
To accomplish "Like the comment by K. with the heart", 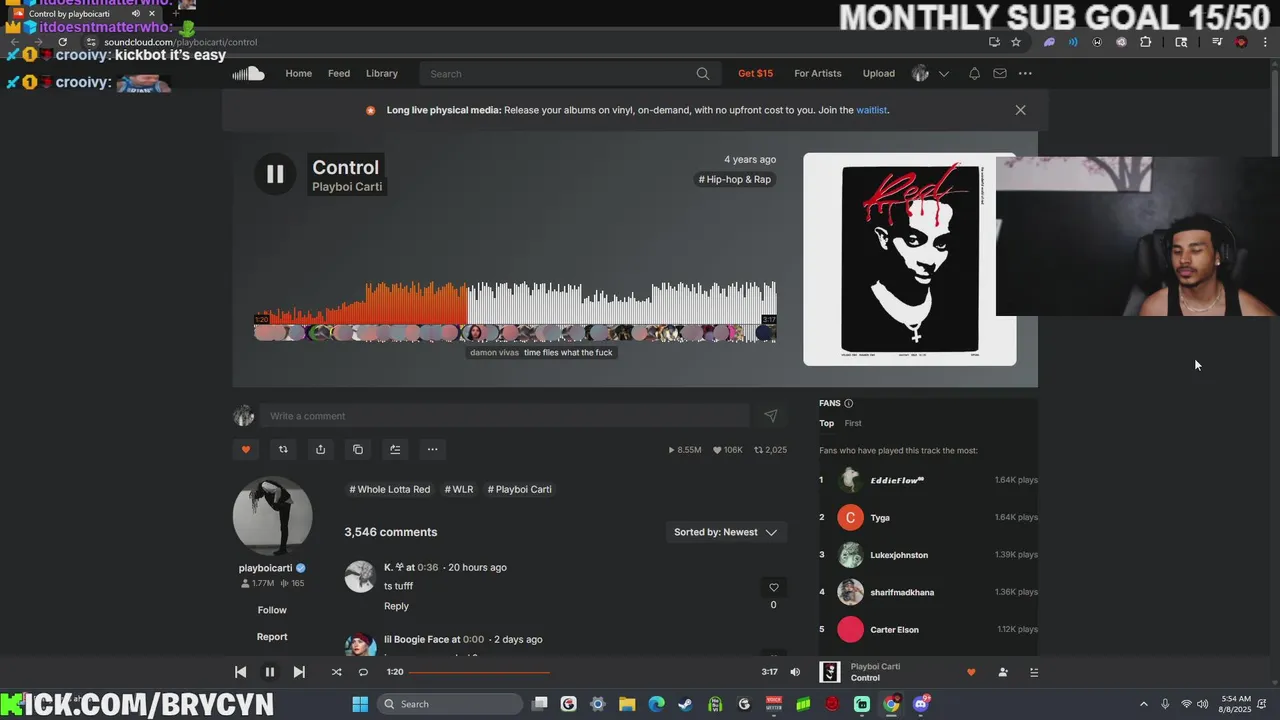I will [x=773, y=587].
